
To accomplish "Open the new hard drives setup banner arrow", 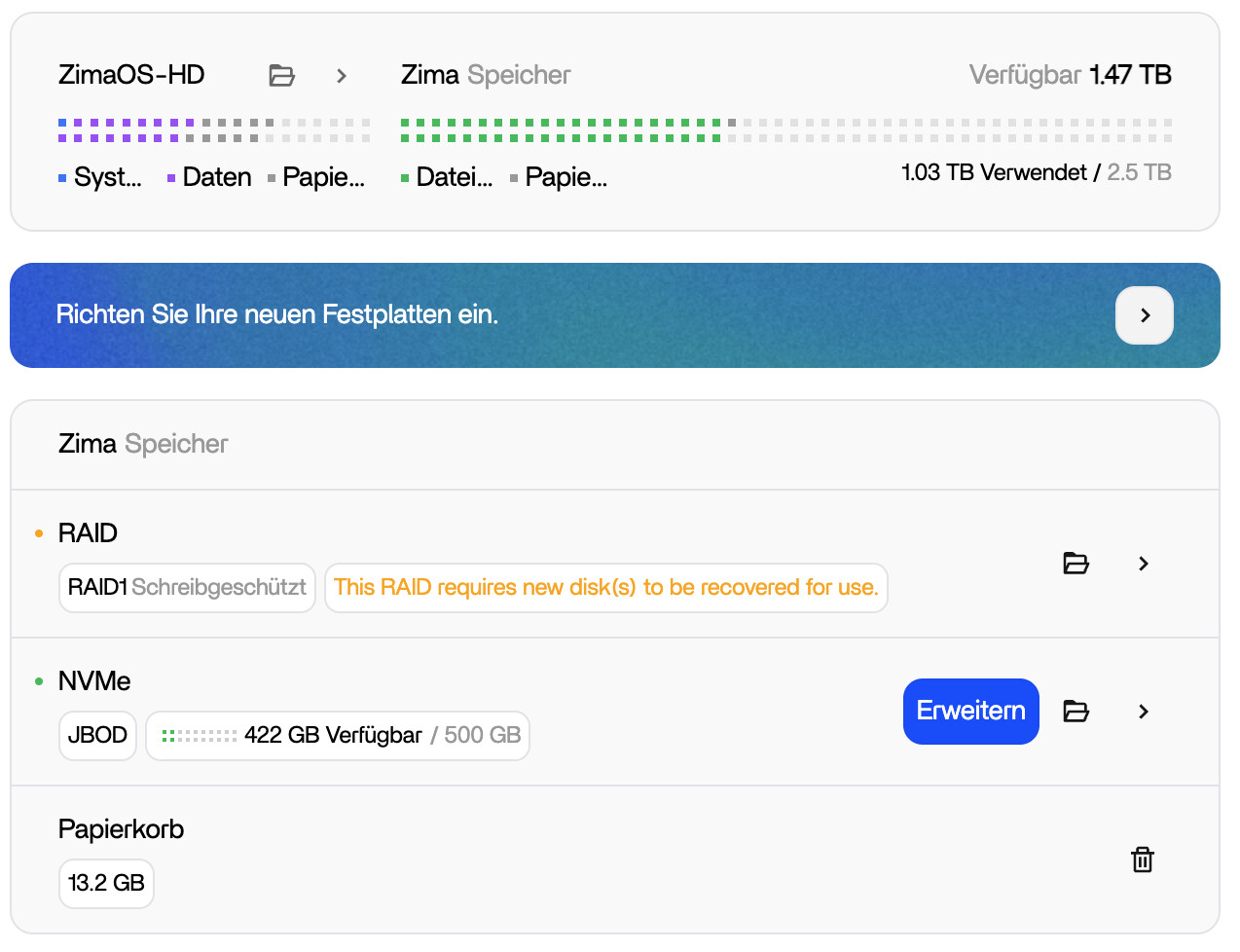I will coord(1145,315).
